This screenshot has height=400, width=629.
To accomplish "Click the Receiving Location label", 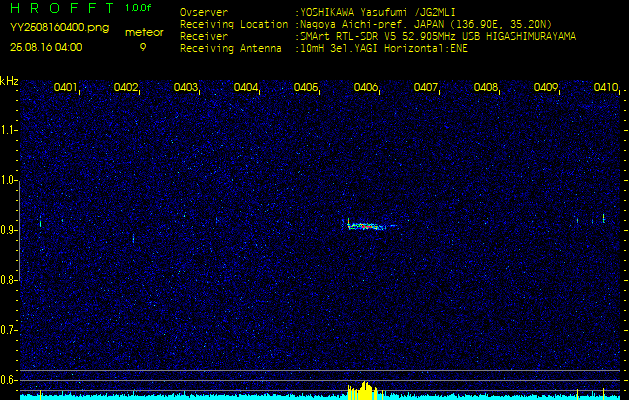I will click(234, 24).
